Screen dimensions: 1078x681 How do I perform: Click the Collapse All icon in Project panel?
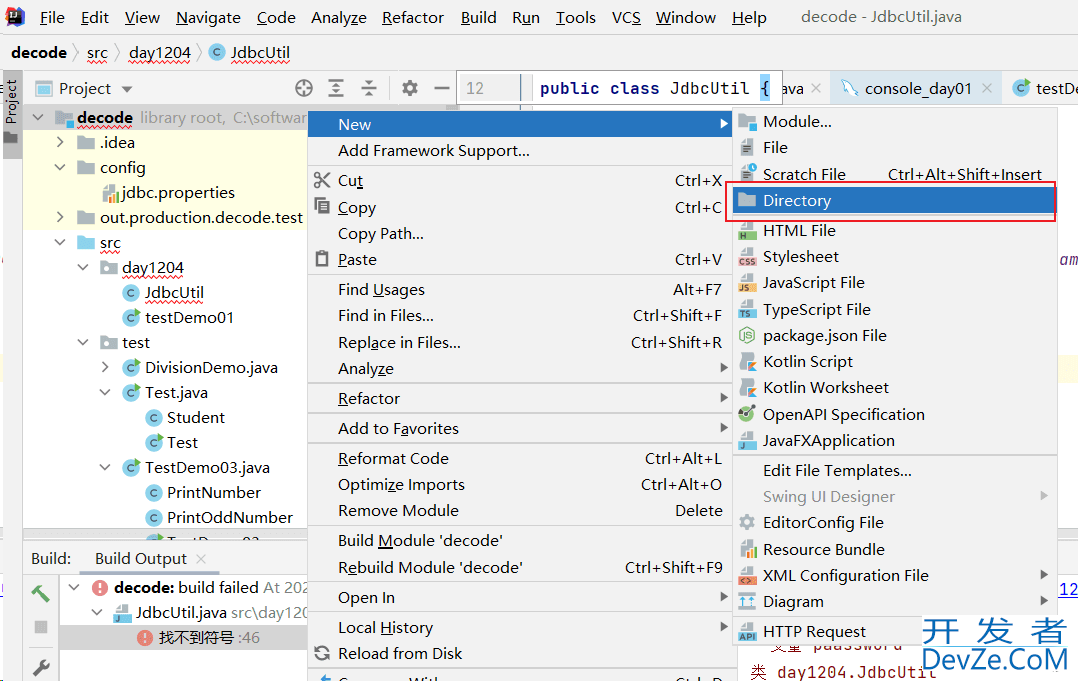[370, 88]
